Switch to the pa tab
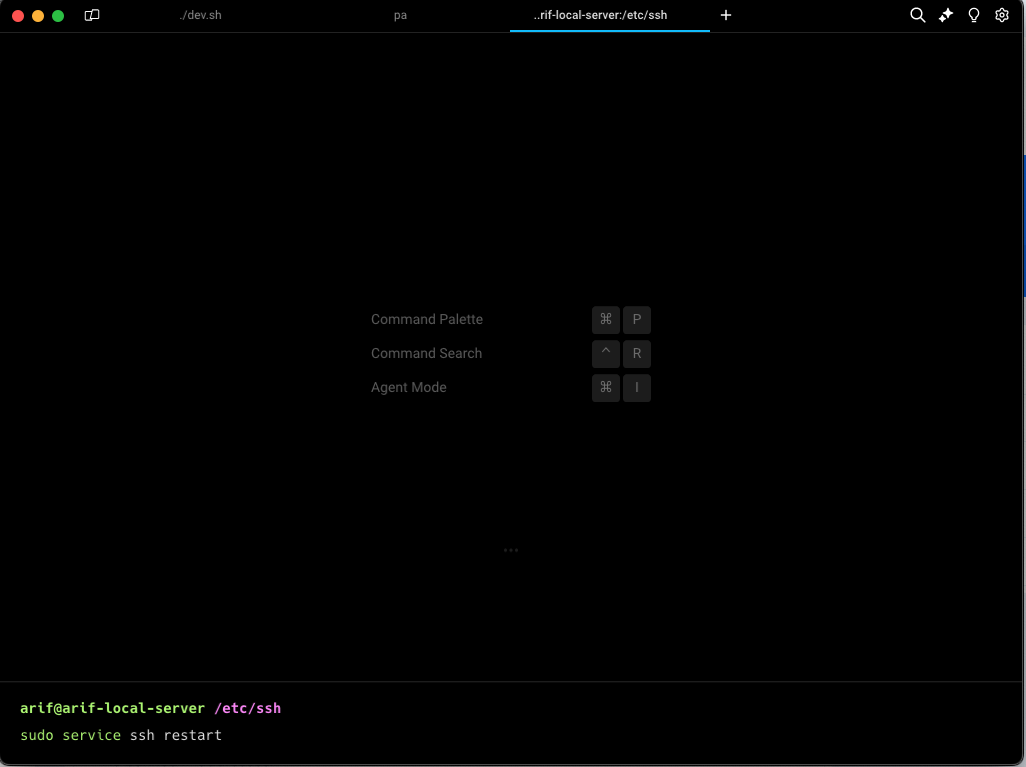The height and width of the screenshot is (767, 1026). point(400,15)
